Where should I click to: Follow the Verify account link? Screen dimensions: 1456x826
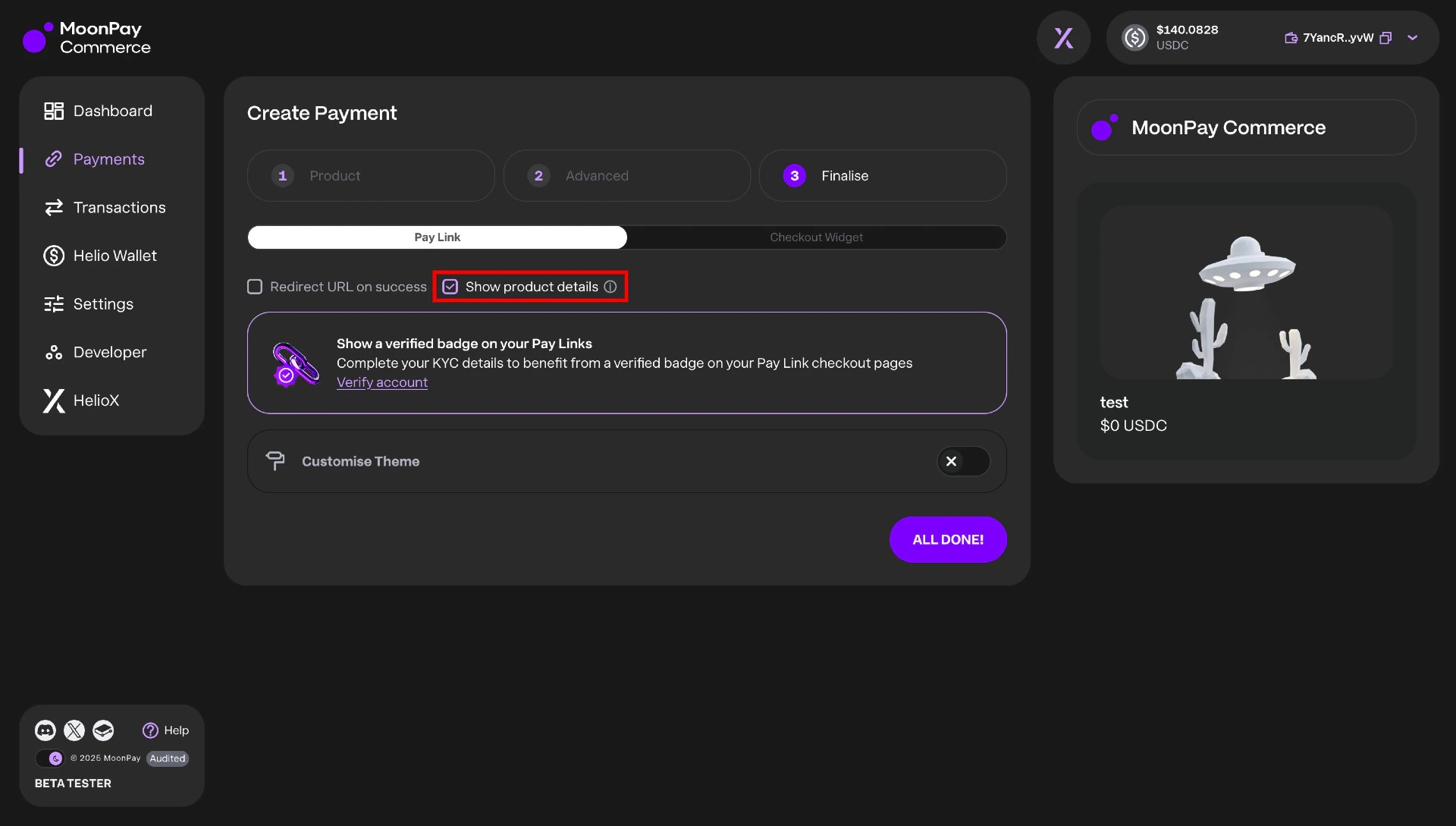point(382,382)
